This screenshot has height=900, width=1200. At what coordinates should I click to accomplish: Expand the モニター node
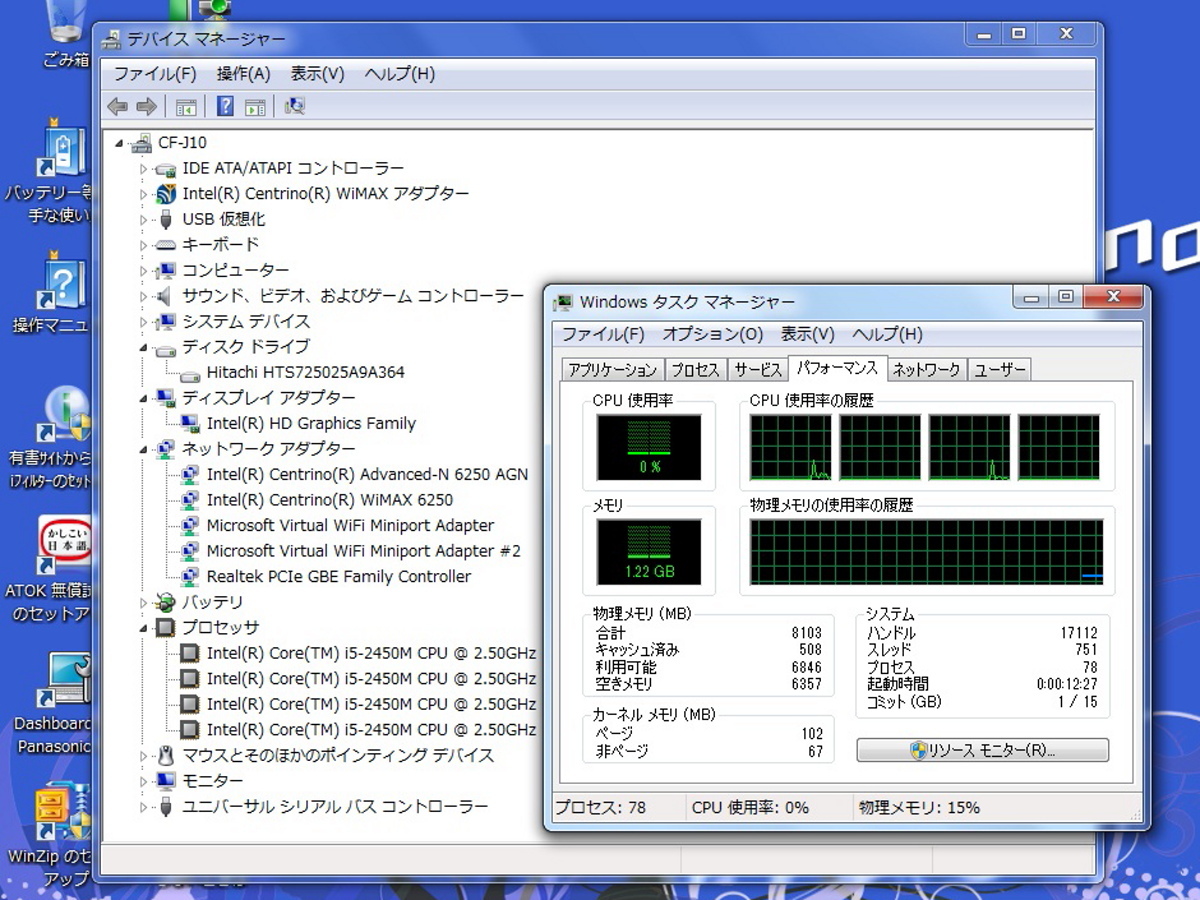pyautogui.click(x=143, y=781)
